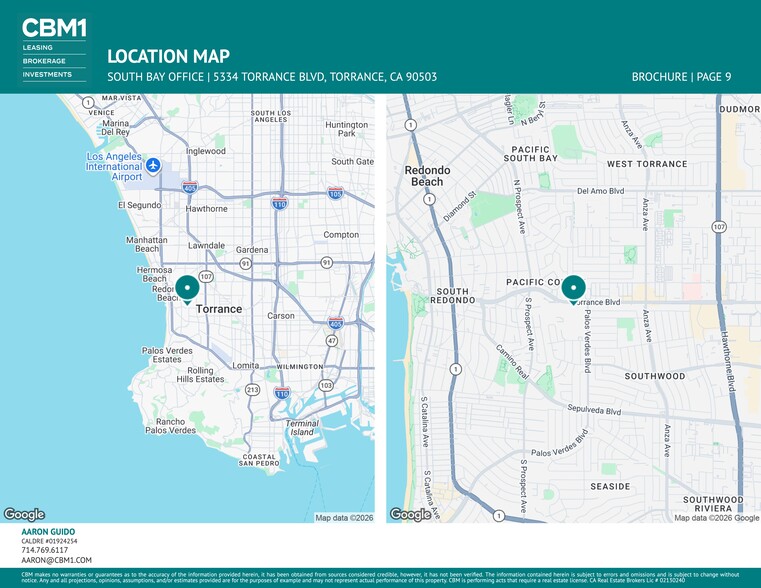Click the teal location pin on Torrance Blvd in right map
This screenshot has height=588, width=761.
574,288
